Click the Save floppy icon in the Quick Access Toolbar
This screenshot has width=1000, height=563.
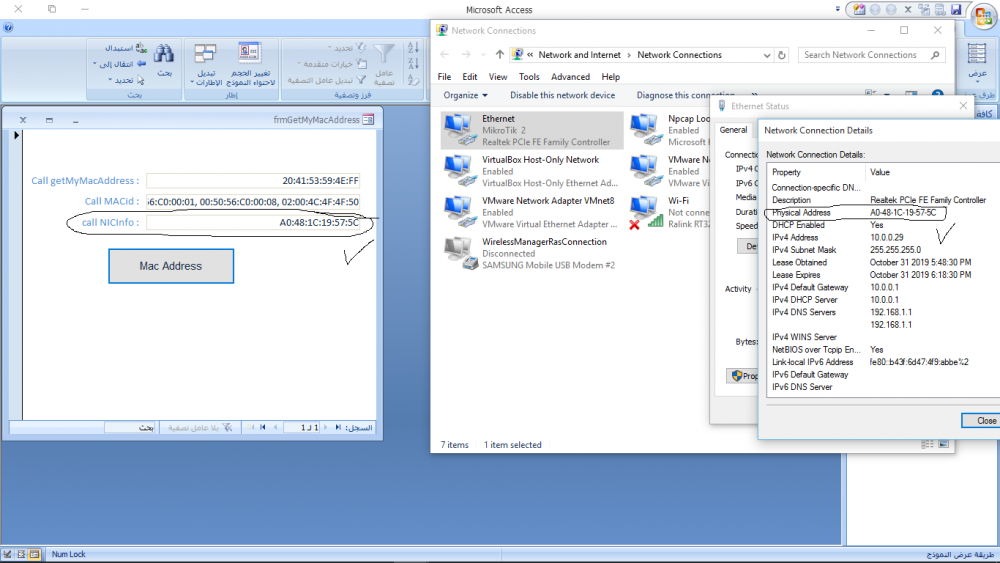tap(955, 10)
